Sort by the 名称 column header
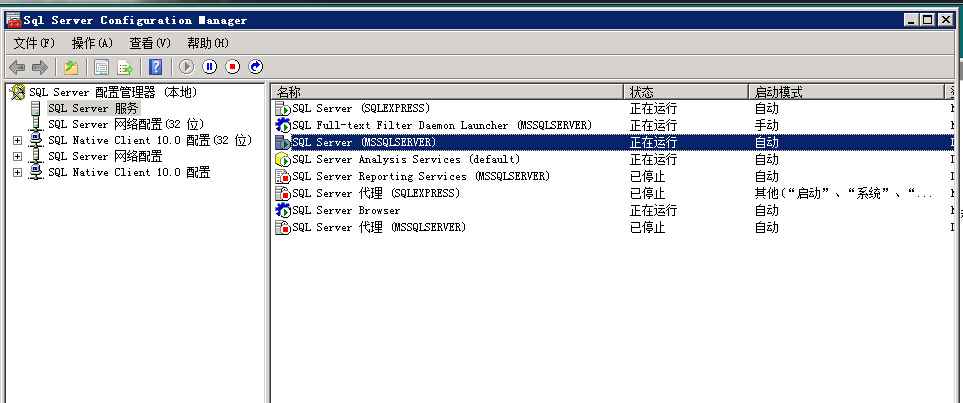 pyautogui.click(x=447, y=92)
